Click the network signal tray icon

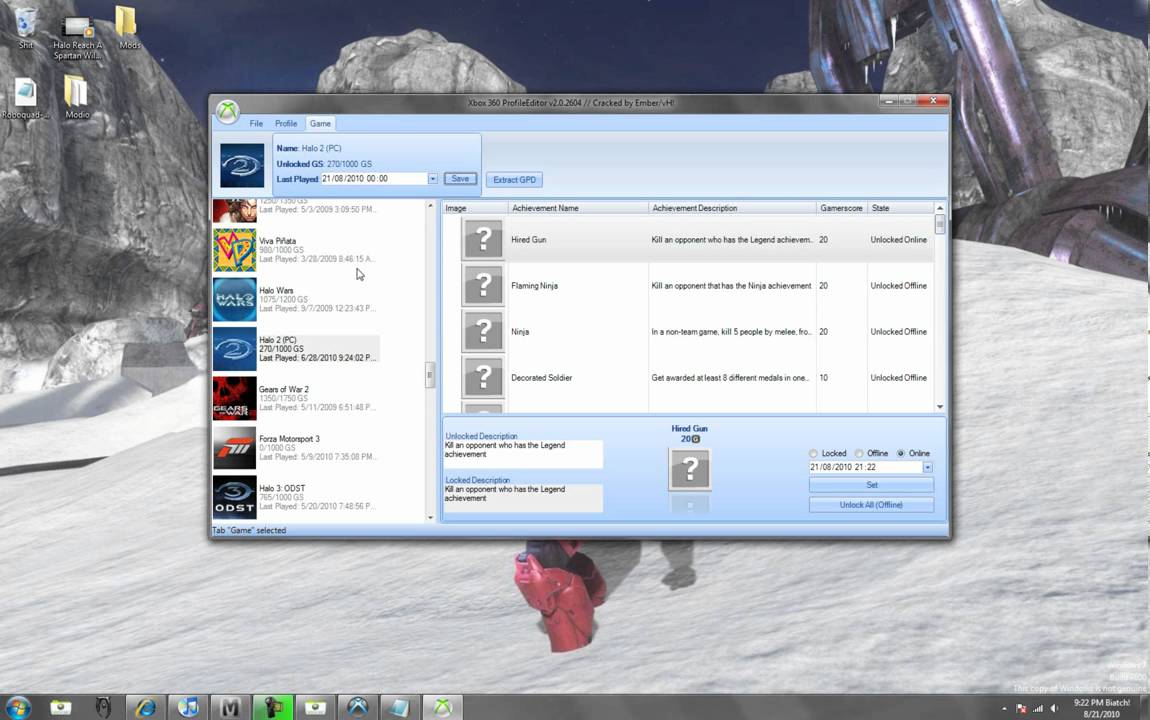click(1038, 708)
